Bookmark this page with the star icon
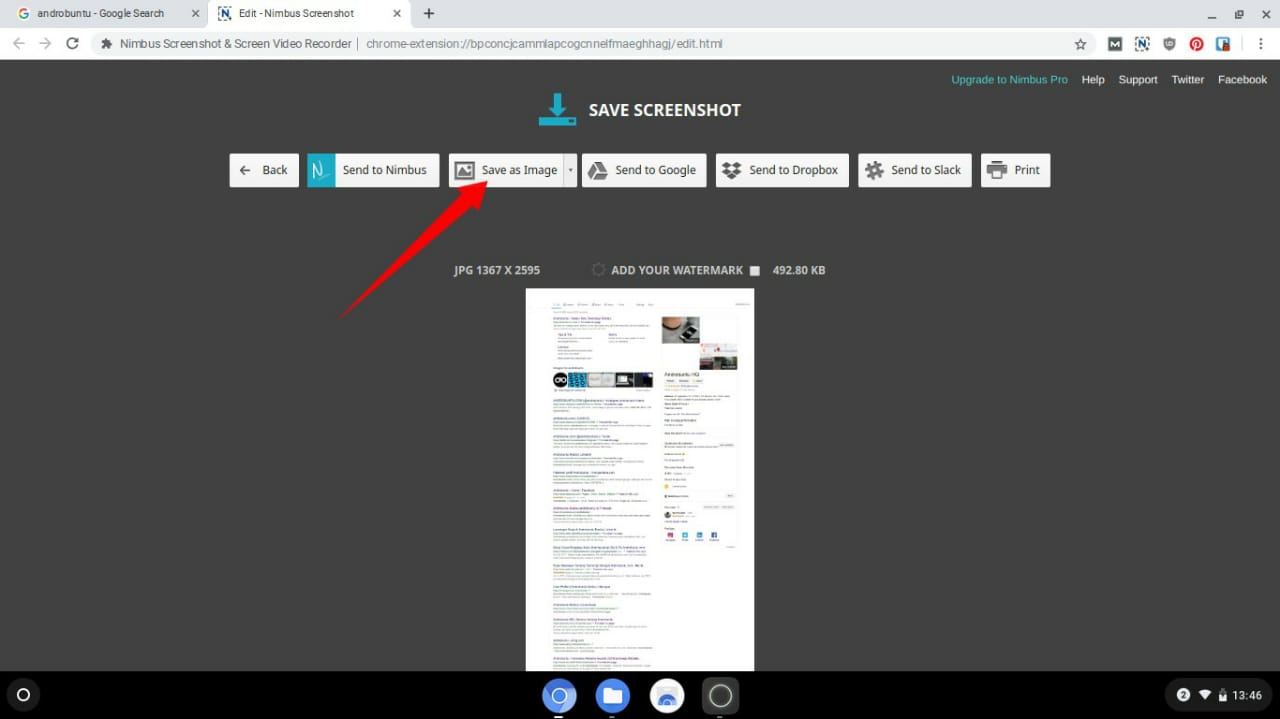 (x=1081, y=43)
